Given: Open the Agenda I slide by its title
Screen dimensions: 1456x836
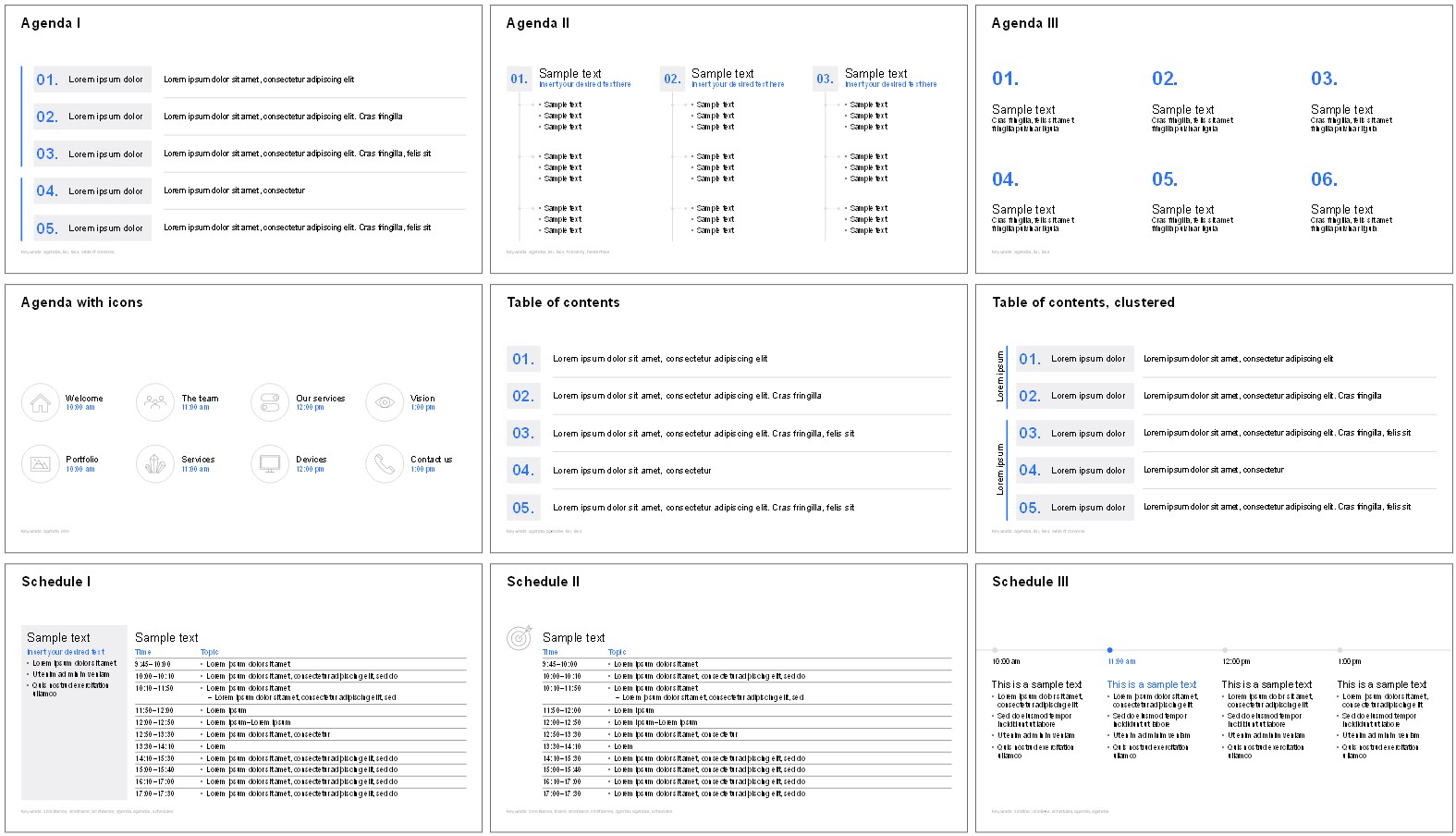Looking at the screenshot, I should tap(51, 23).
